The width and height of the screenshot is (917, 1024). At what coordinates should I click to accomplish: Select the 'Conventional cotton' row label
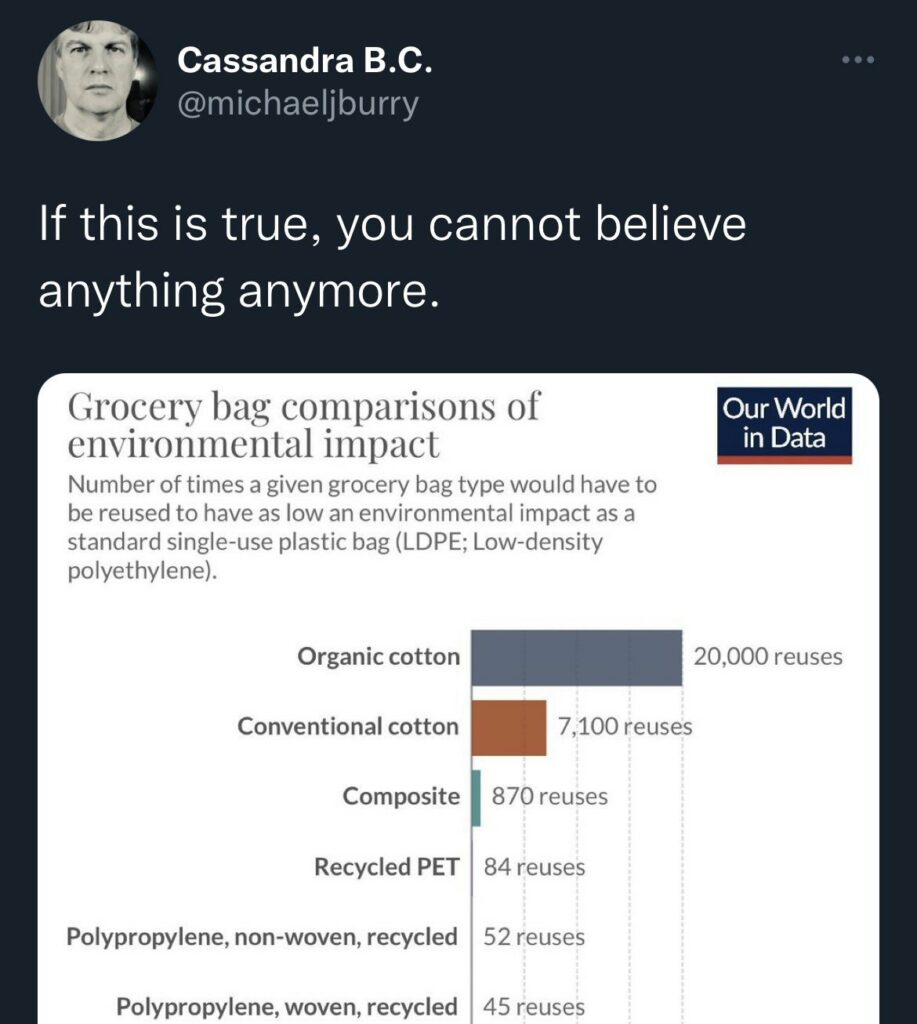point(348,727)
